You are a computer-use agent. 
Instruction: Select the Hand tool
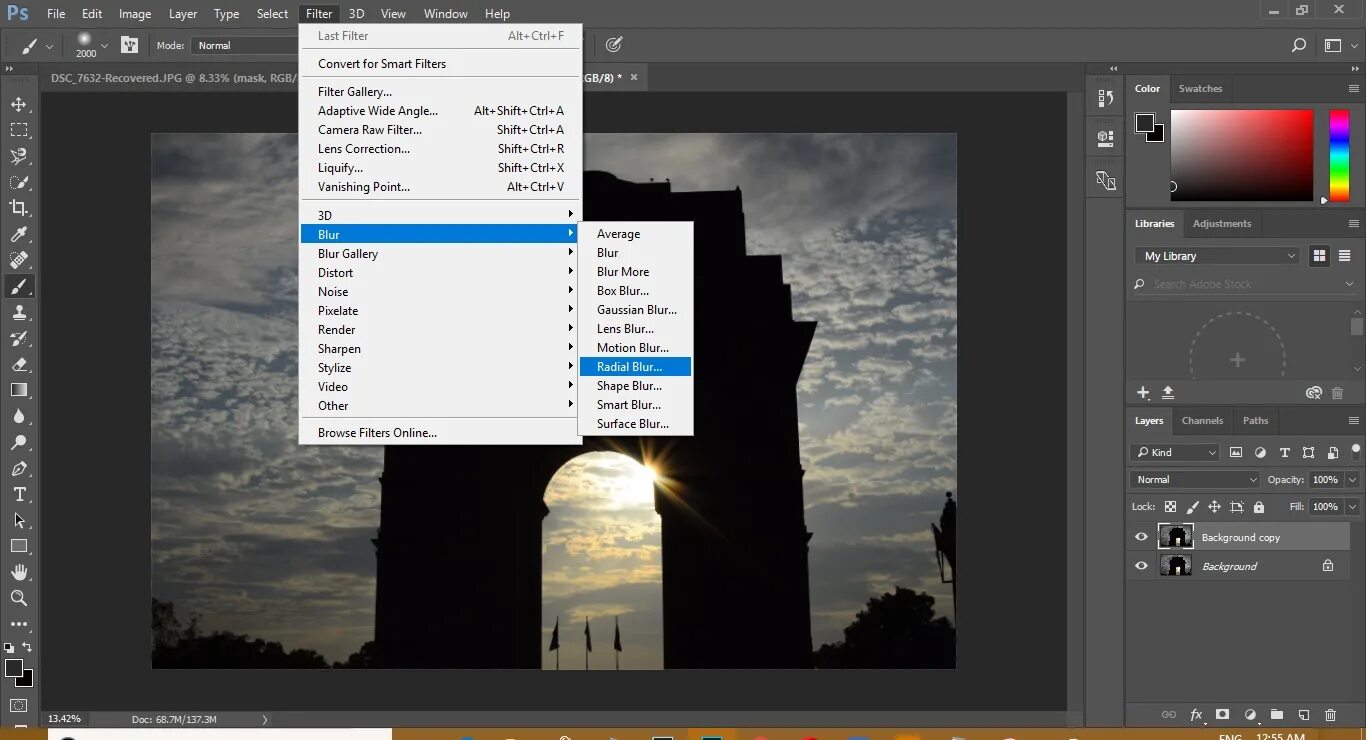pyautogui.click(x=19, y=572)
